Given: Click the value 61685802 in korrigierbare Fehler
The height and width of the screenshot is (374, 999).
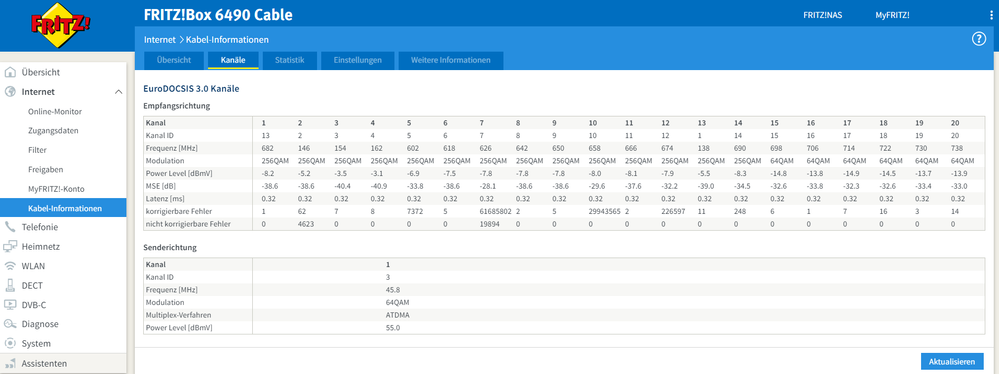Looking at the screenshot, I should [x=496, y=211].
